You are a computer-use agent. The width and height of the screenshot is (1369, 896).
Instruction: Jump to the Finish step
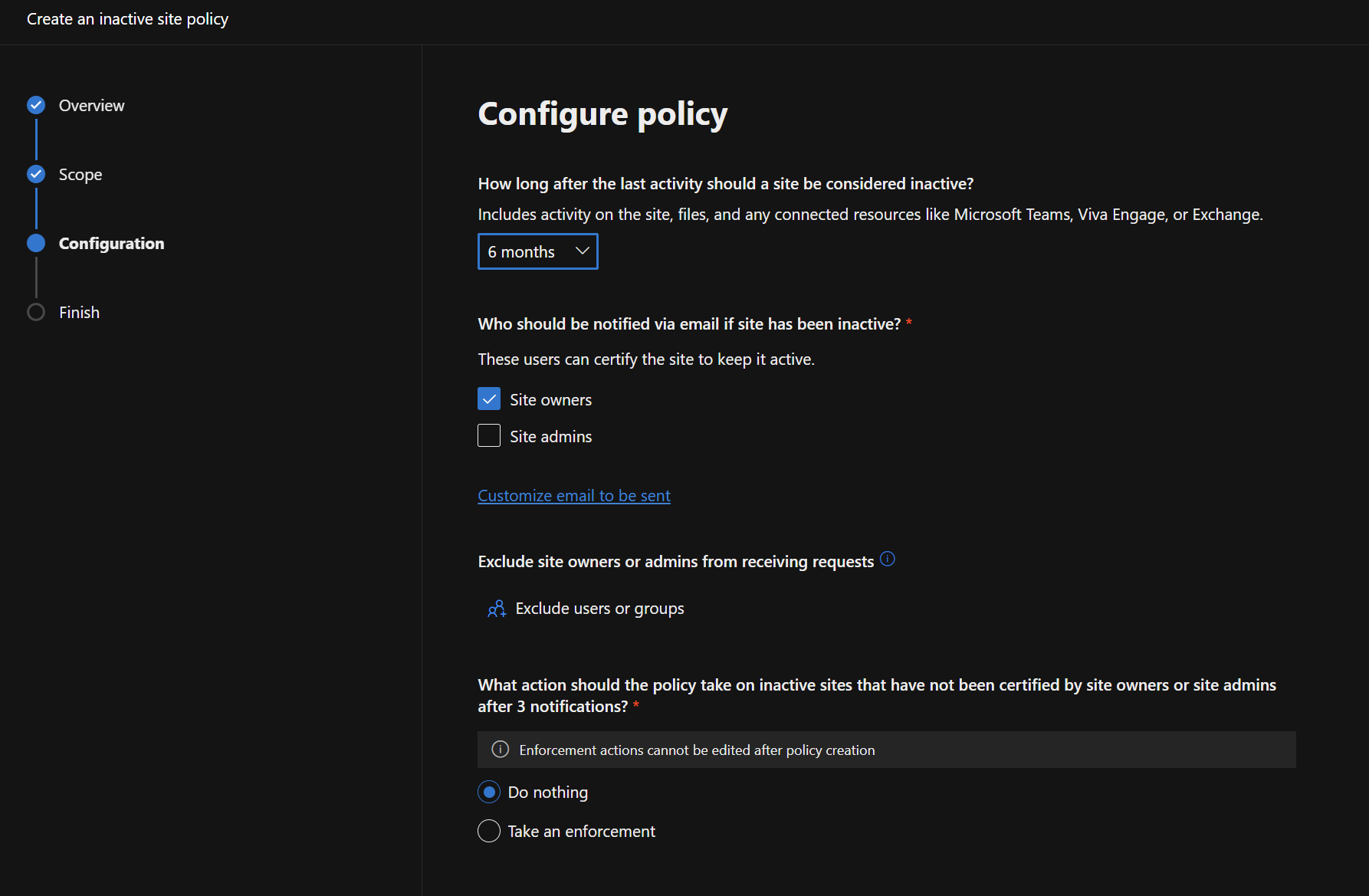[x=79, y=313]
